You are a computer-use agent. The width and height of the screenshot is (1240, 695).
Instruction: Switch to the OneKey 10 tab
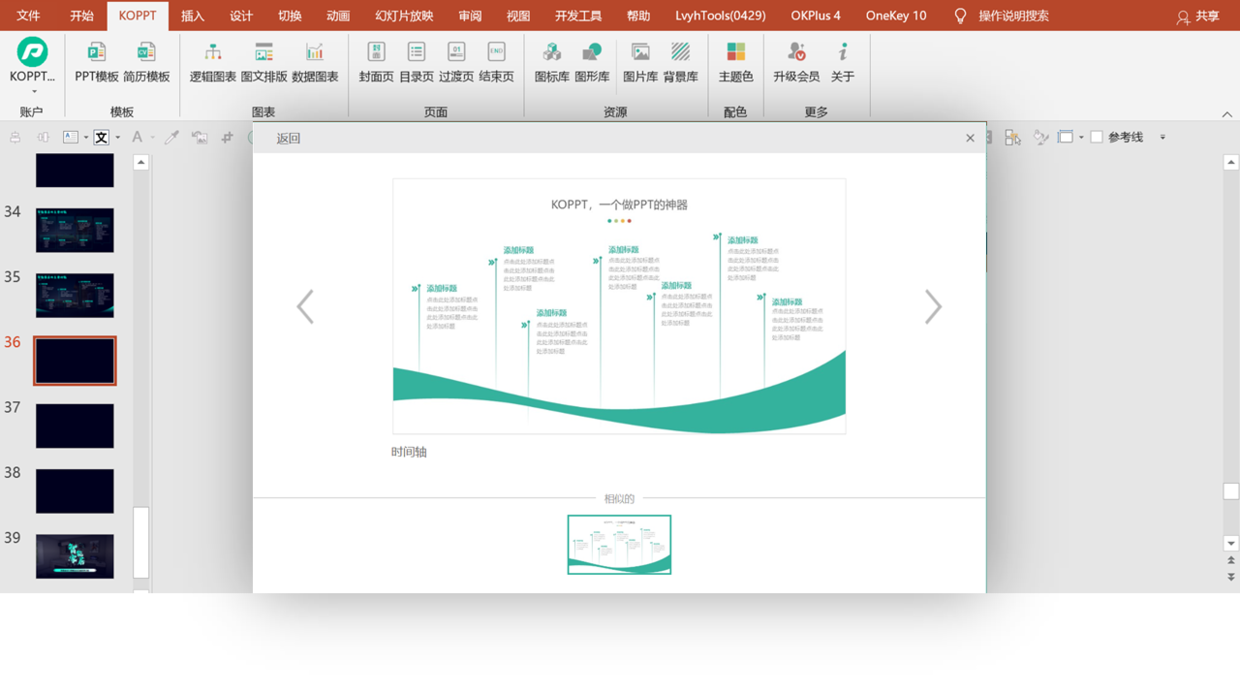click(x=896, y=16)
